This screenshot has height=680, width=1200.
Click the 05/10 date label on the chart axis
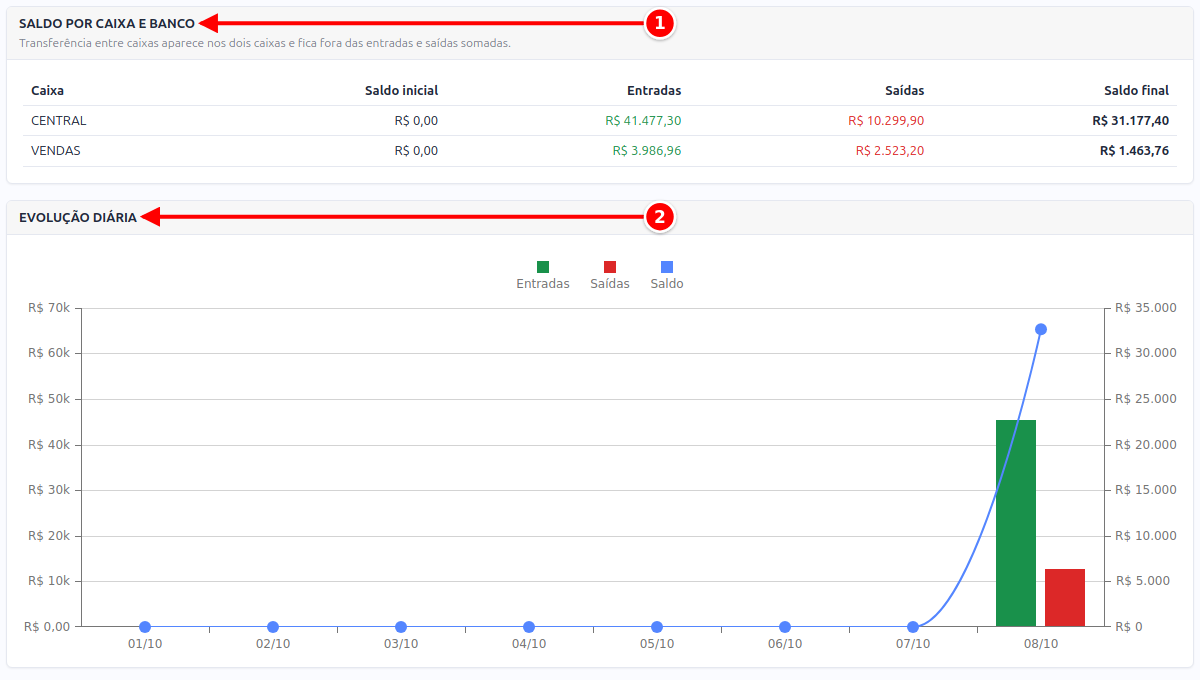tap(657, 644)
